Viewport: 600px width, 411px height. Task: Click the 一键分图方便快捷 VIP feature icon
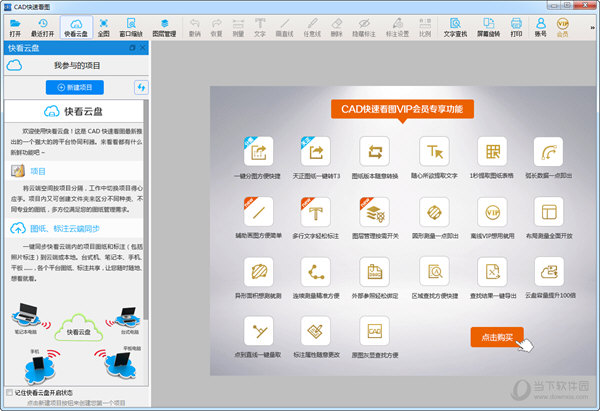point(258,152)
